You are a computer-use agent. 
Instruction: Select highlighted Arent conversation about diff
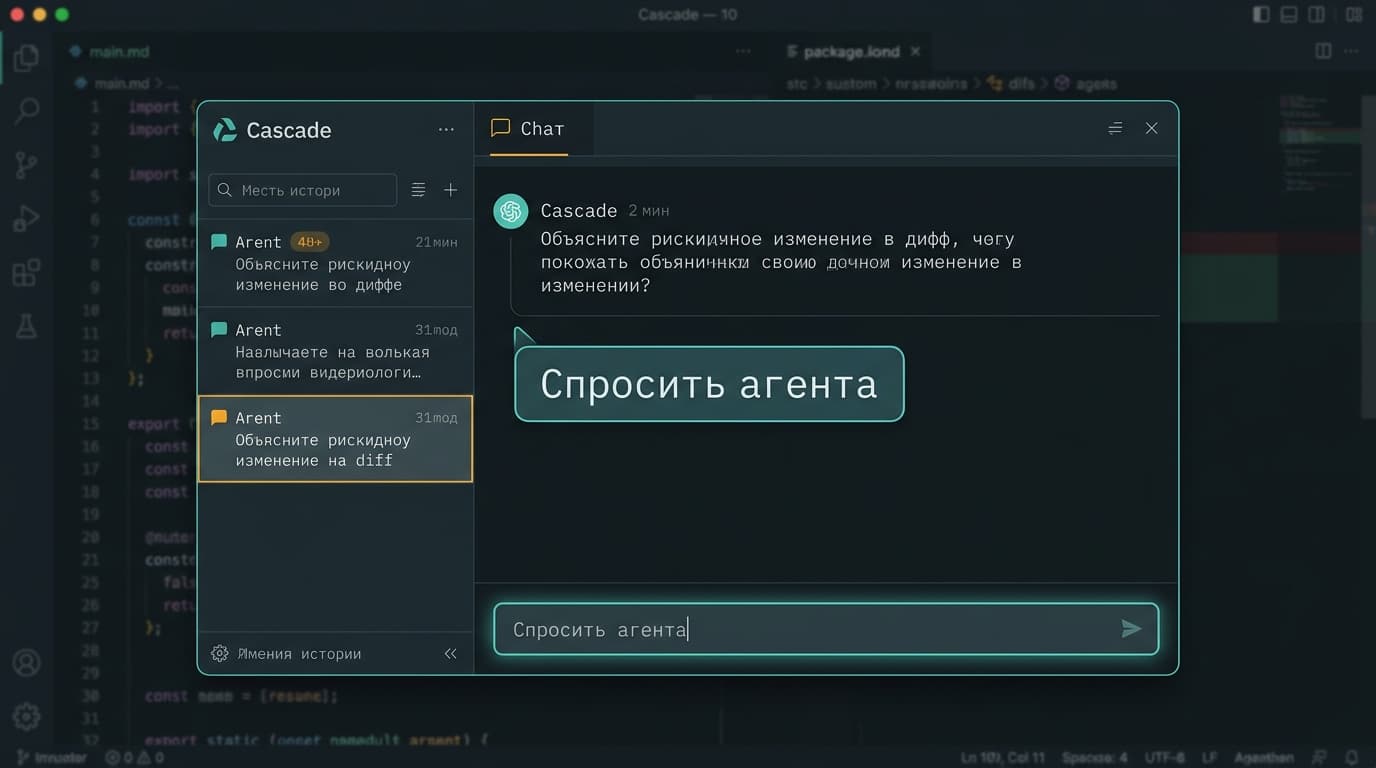point(335,439)
